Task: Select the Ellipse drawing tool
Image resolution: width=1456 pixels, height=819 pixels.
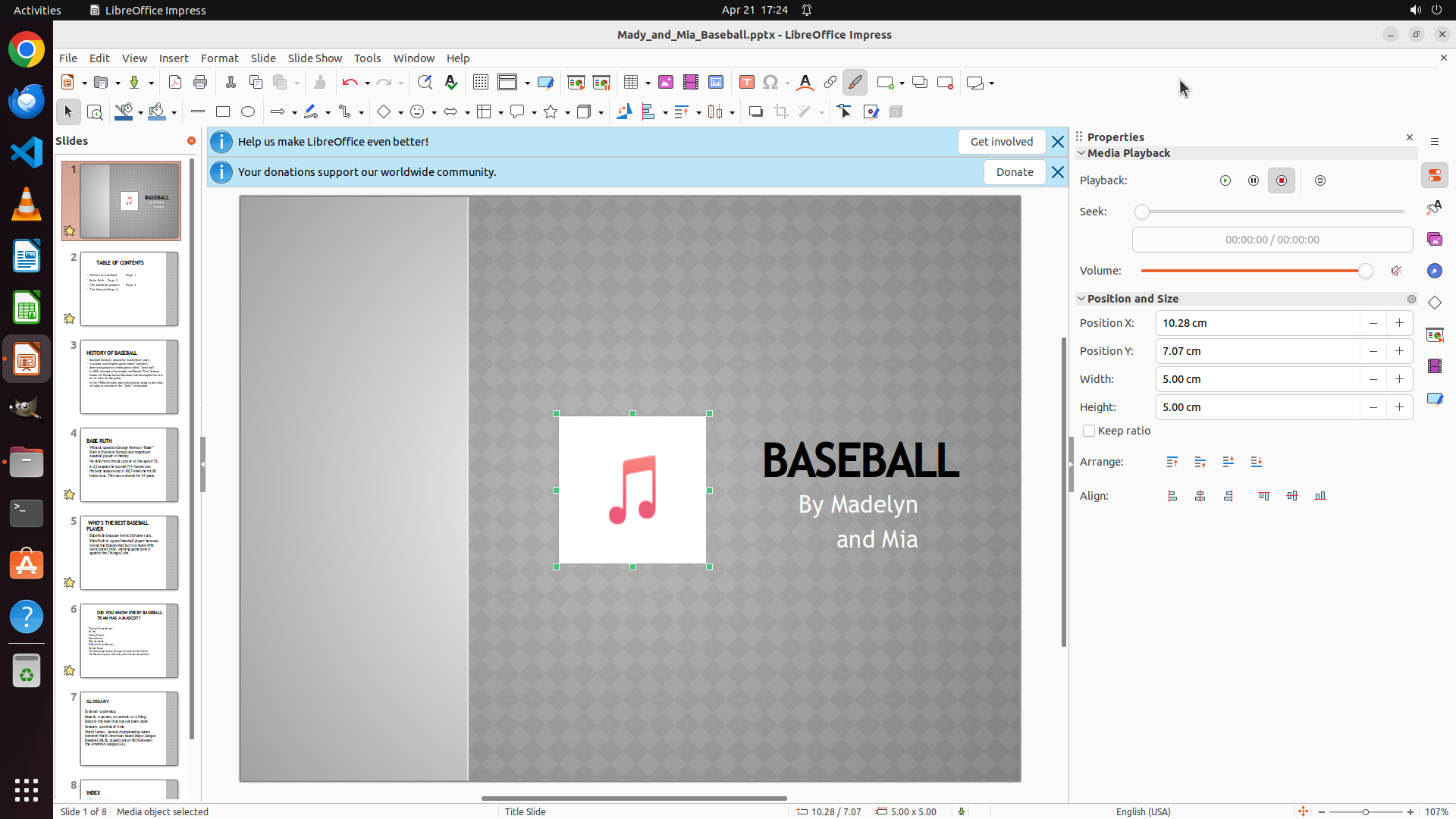Action: [x=248, y=112]
